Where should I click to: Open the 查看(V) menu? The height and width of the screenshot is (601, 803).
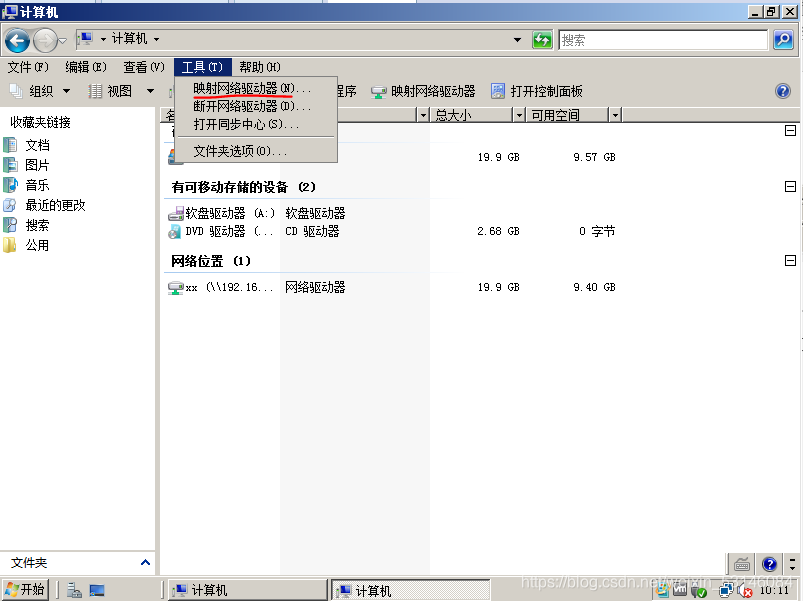(x=144, y=67)
